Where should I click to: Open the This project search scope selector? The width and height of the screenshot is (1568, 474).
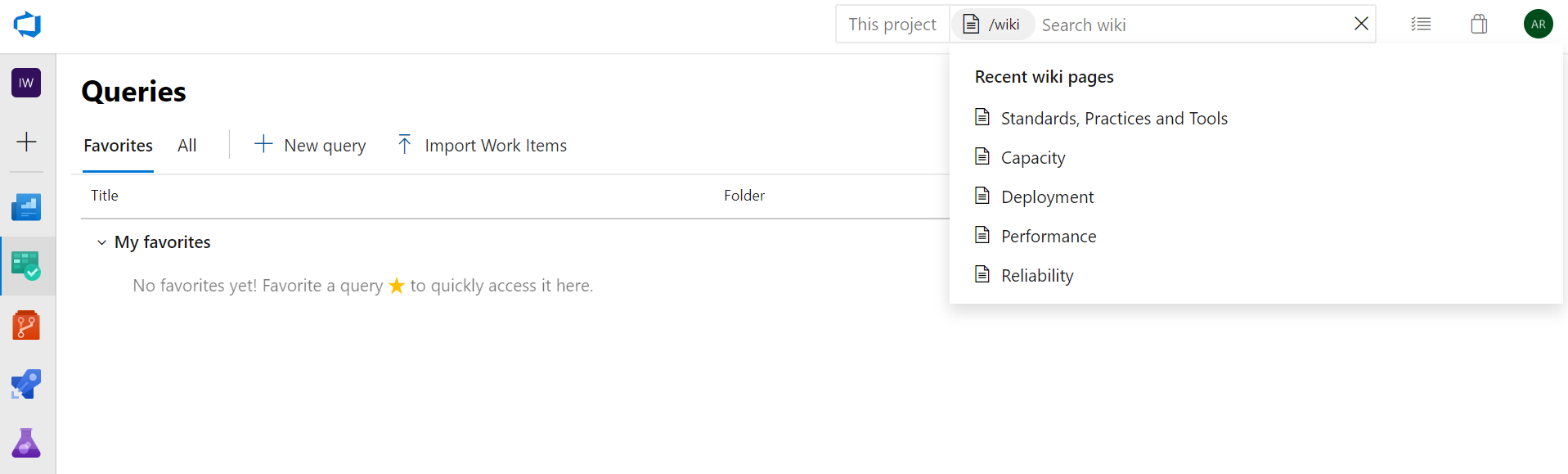tap(892, 24)
